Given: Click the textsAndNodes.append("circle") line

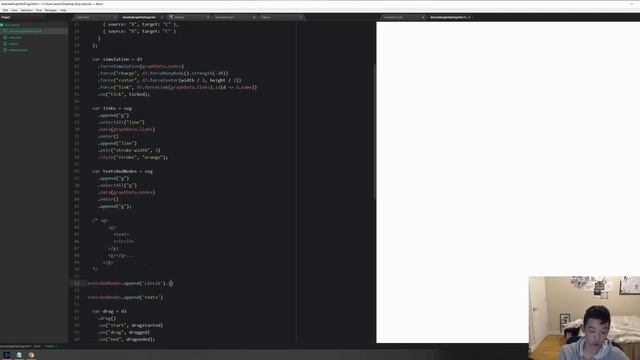Looking at the screenshot, I should click(130, 283).
